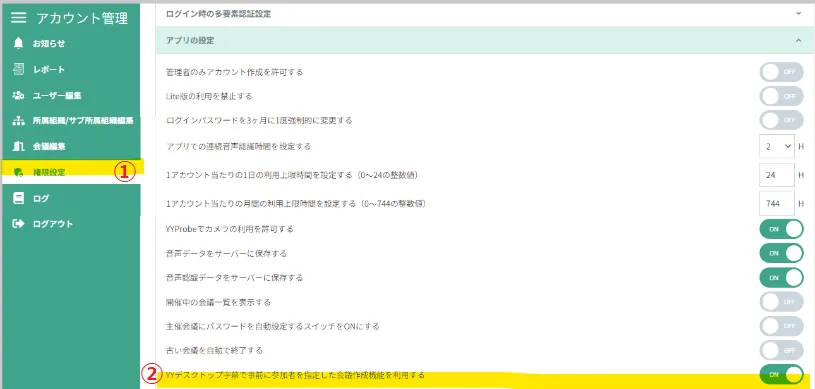The width and height of the screenshot is (815, 389).
Task: Click the ユーザー編集 users icon
Action: coord(19,95)
